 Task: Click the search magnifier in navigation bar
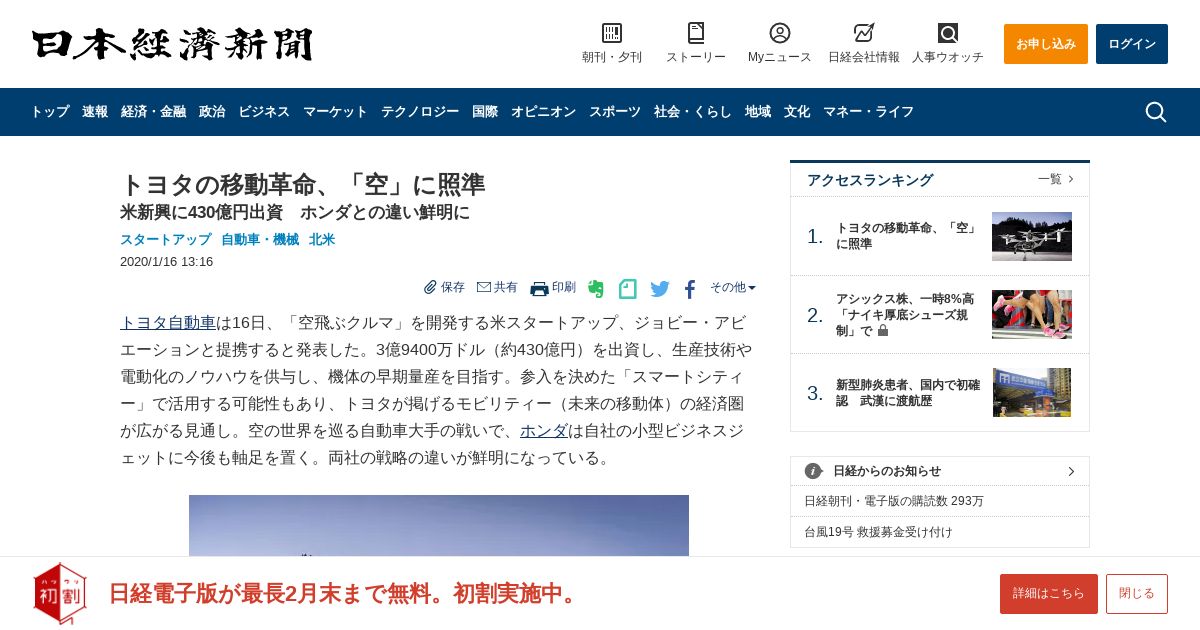click(x=1156, y=112)
